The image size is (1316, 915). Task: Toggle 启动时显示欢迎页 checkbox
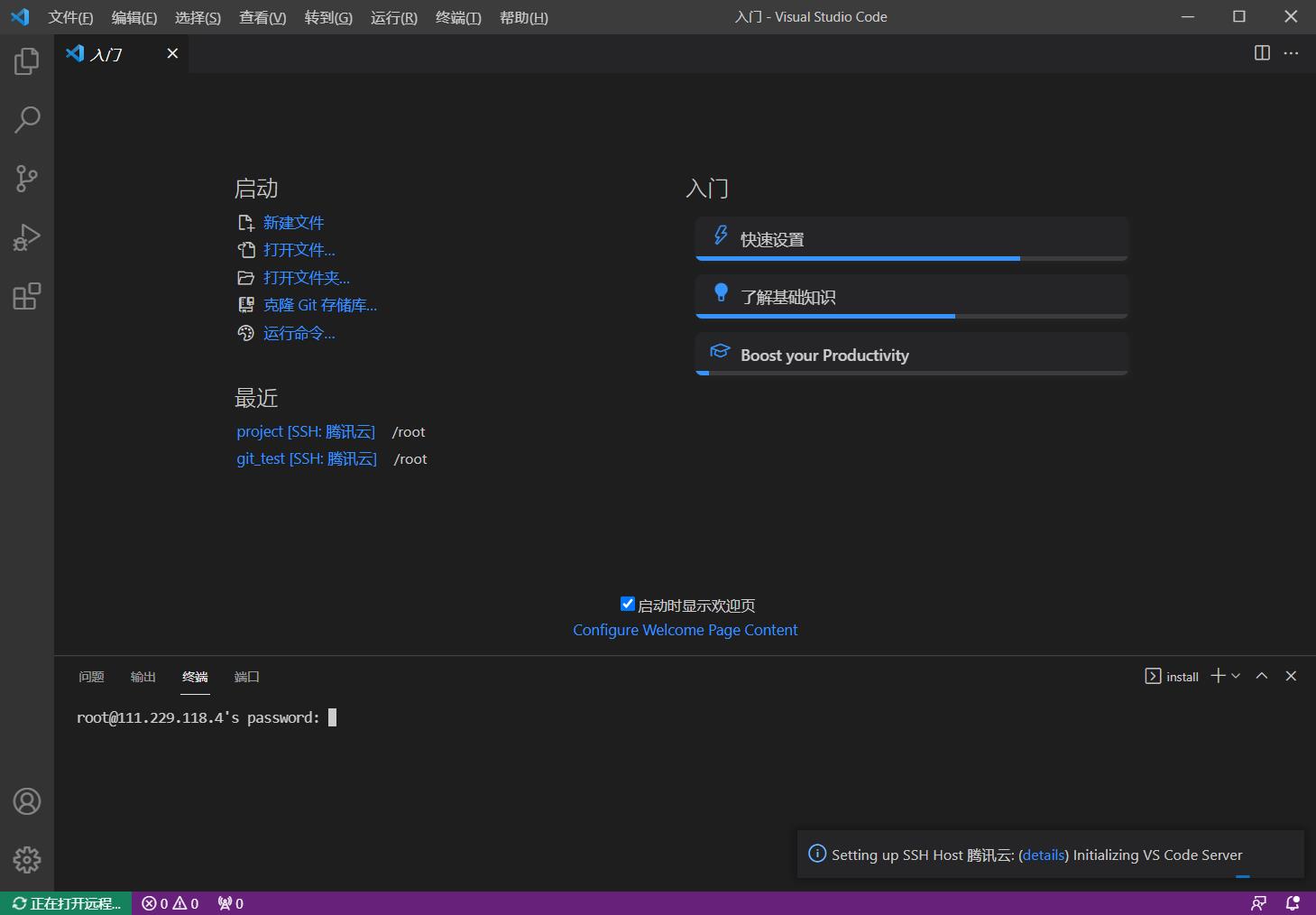point(628,604)
